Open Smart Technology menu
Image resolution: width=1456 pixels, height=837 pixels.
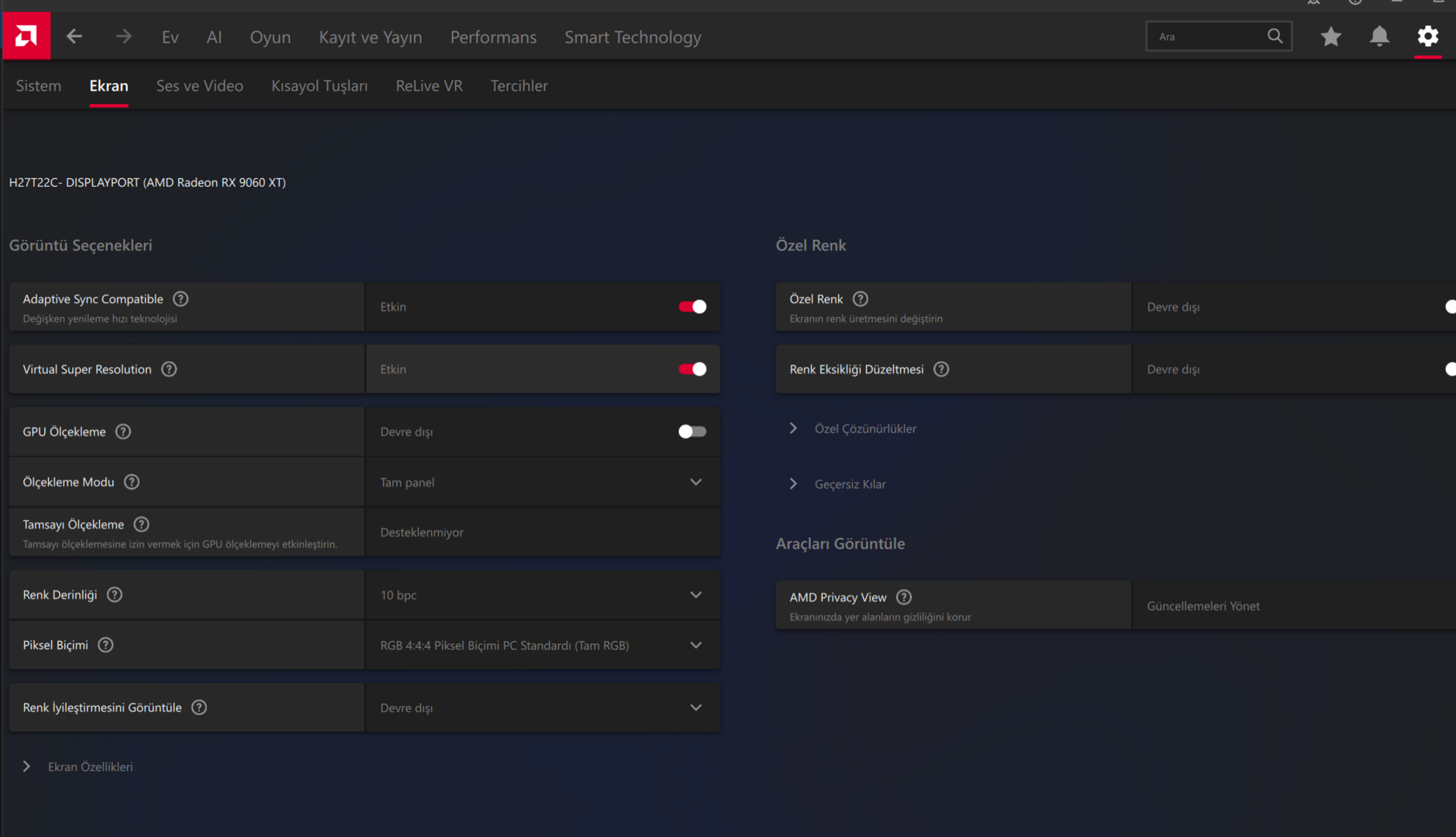[x=633, y=37]
